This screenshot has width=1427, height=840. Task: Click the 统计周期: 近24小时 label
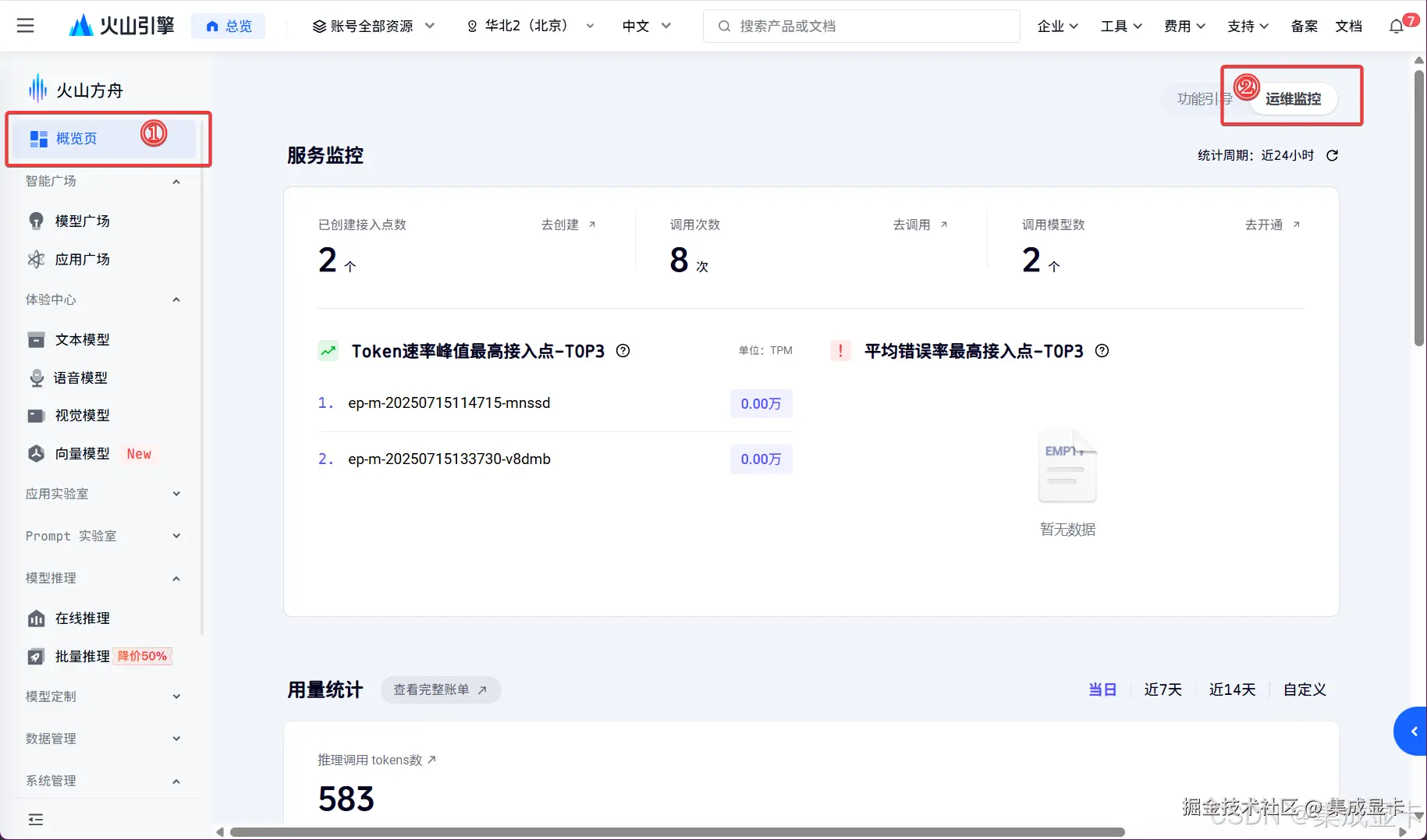point(1256,155)
